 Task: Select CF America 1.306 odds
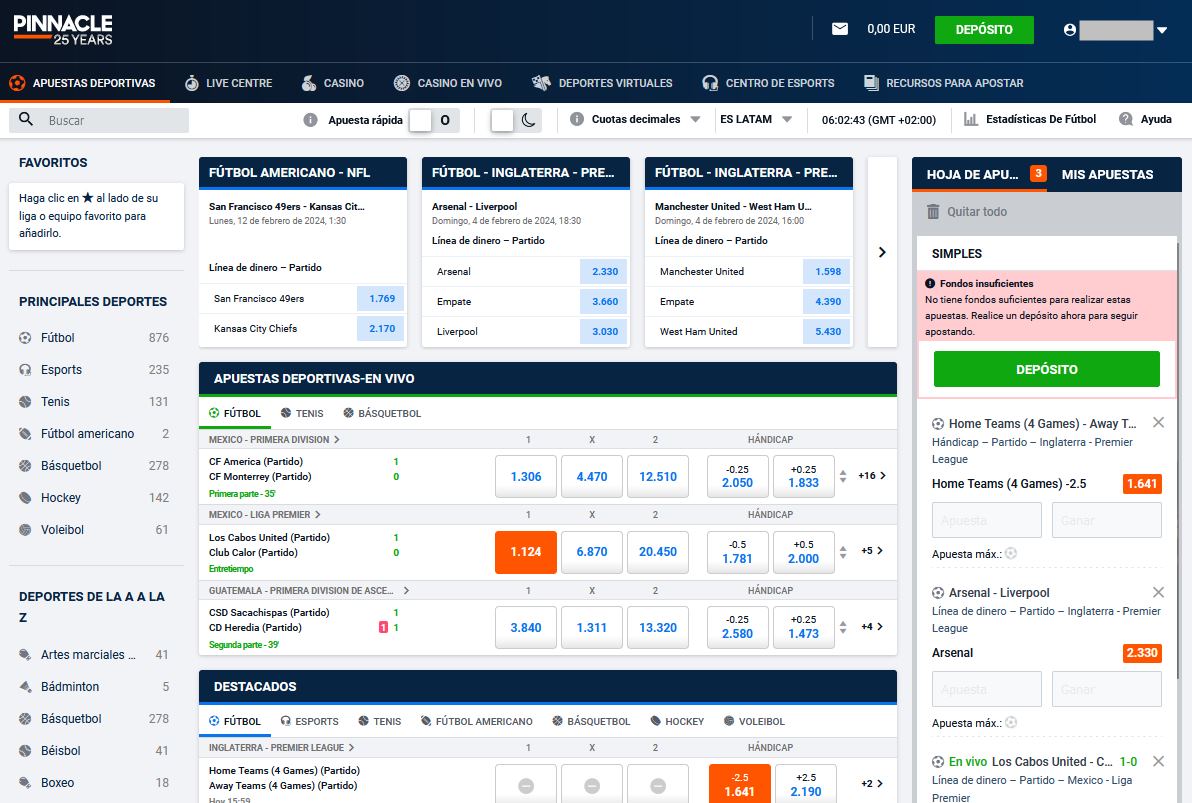pyautogui.click(x=525, y=477)
